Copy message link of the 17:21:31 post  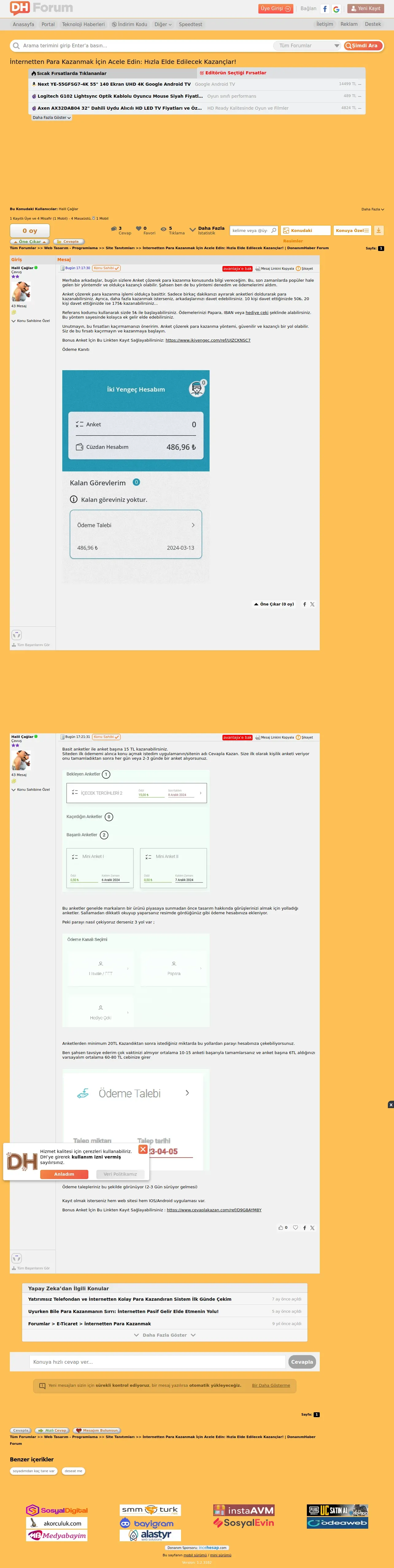coord(274,737)
